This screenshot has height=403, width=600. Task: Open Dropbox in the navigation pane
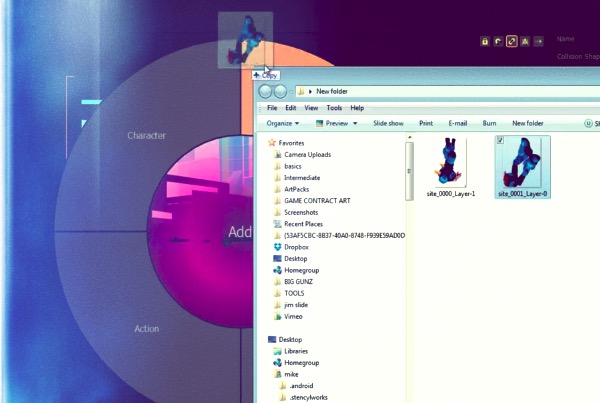(297, 247)
